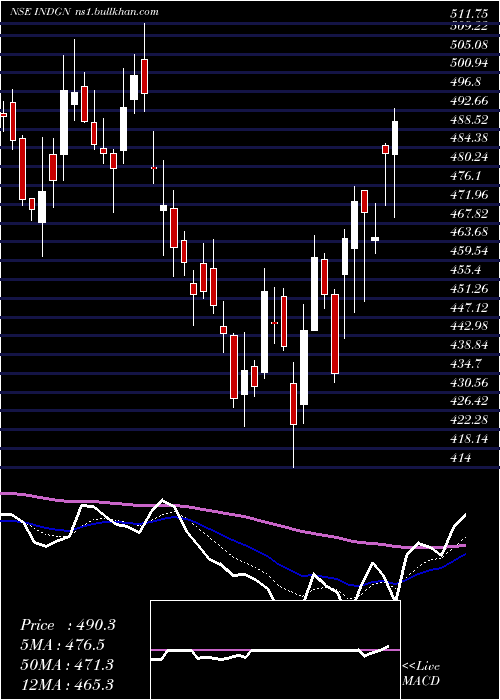This screenshot has height=700, width=500.
Task: Click the 463.68 price axis label
Action: click(469, 232)
